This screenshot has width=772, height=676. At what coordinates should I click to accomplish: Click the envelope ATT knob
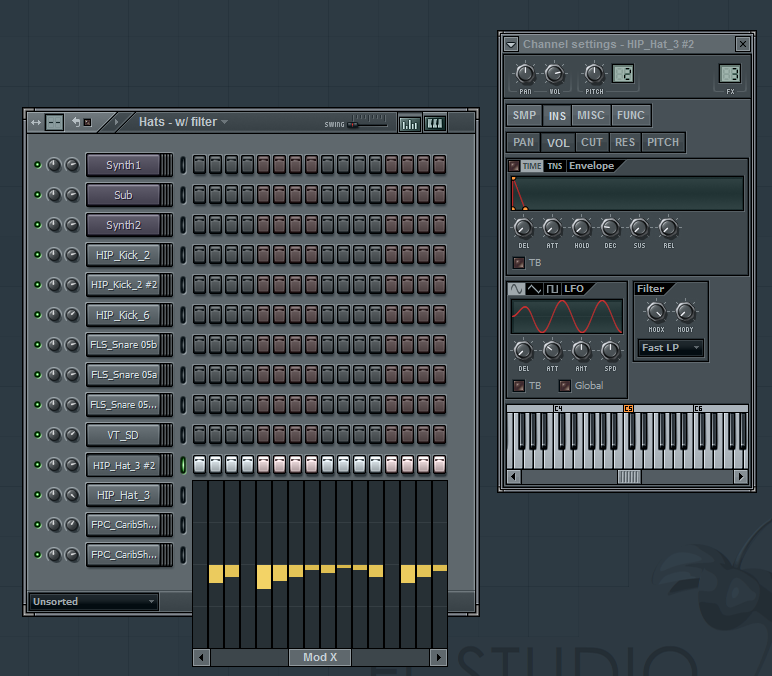point(552,228)
